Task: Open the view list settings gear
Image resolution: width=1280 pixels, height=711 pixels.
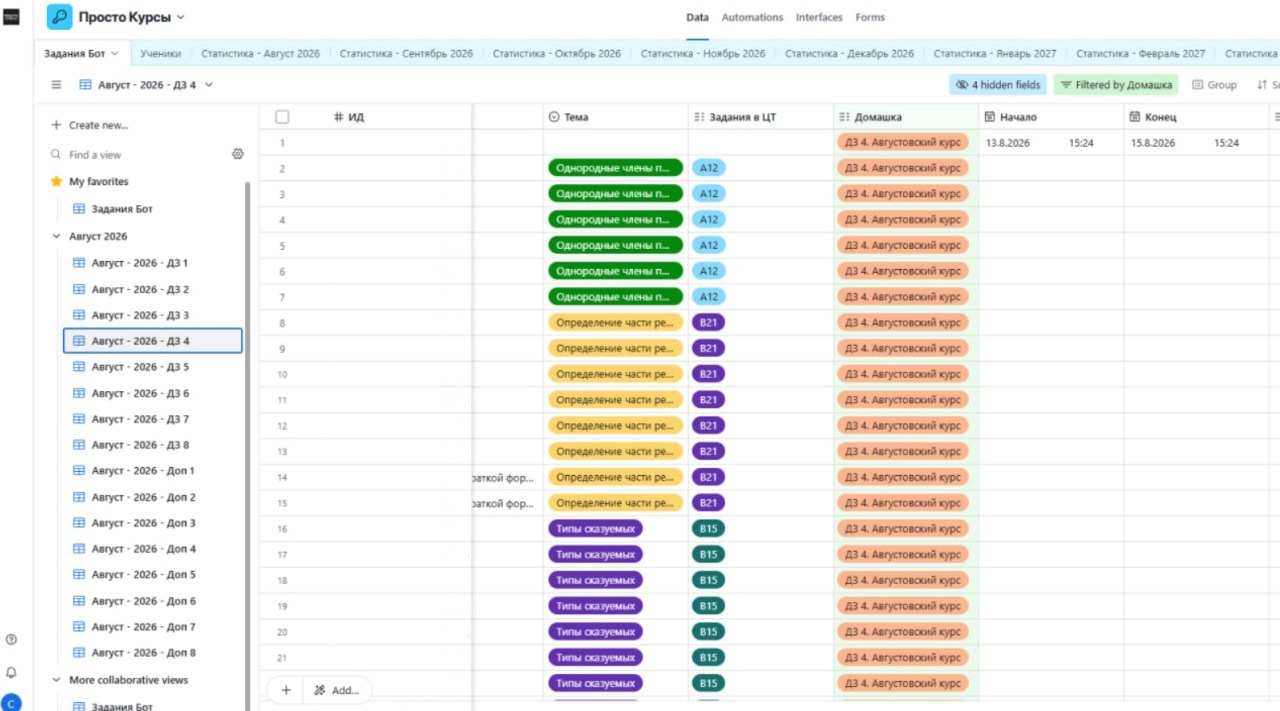Action: [x=238, y=154]
